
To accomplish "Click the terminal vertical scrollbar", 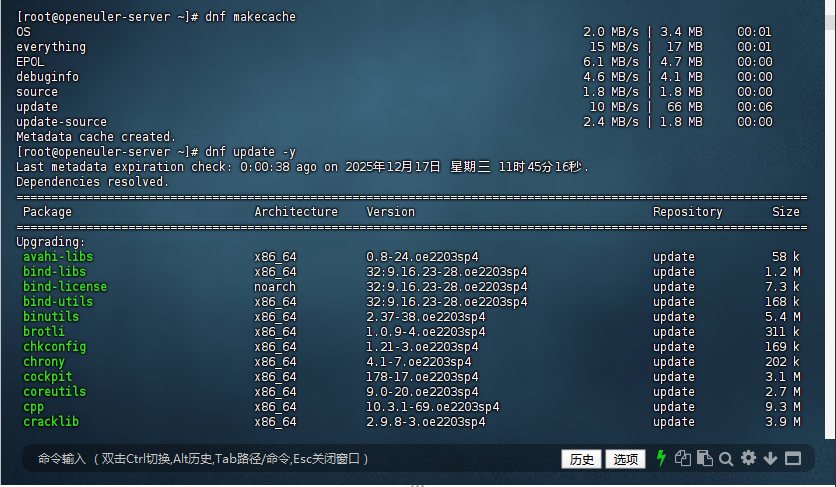I will pyautogui.click(x=830, y=220).
